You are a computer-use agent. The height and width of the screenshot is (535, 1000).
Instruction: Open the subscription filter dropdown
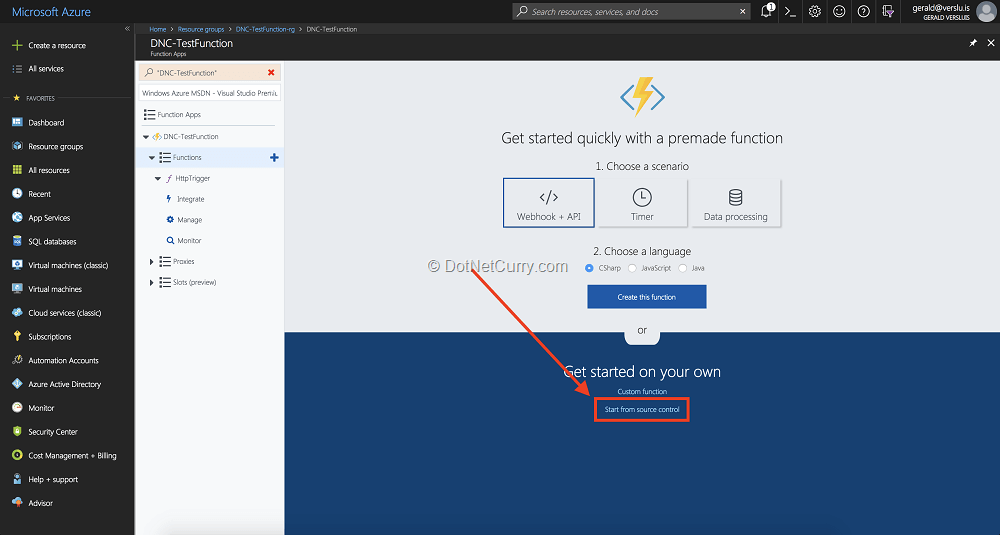(x=210, y=93)
